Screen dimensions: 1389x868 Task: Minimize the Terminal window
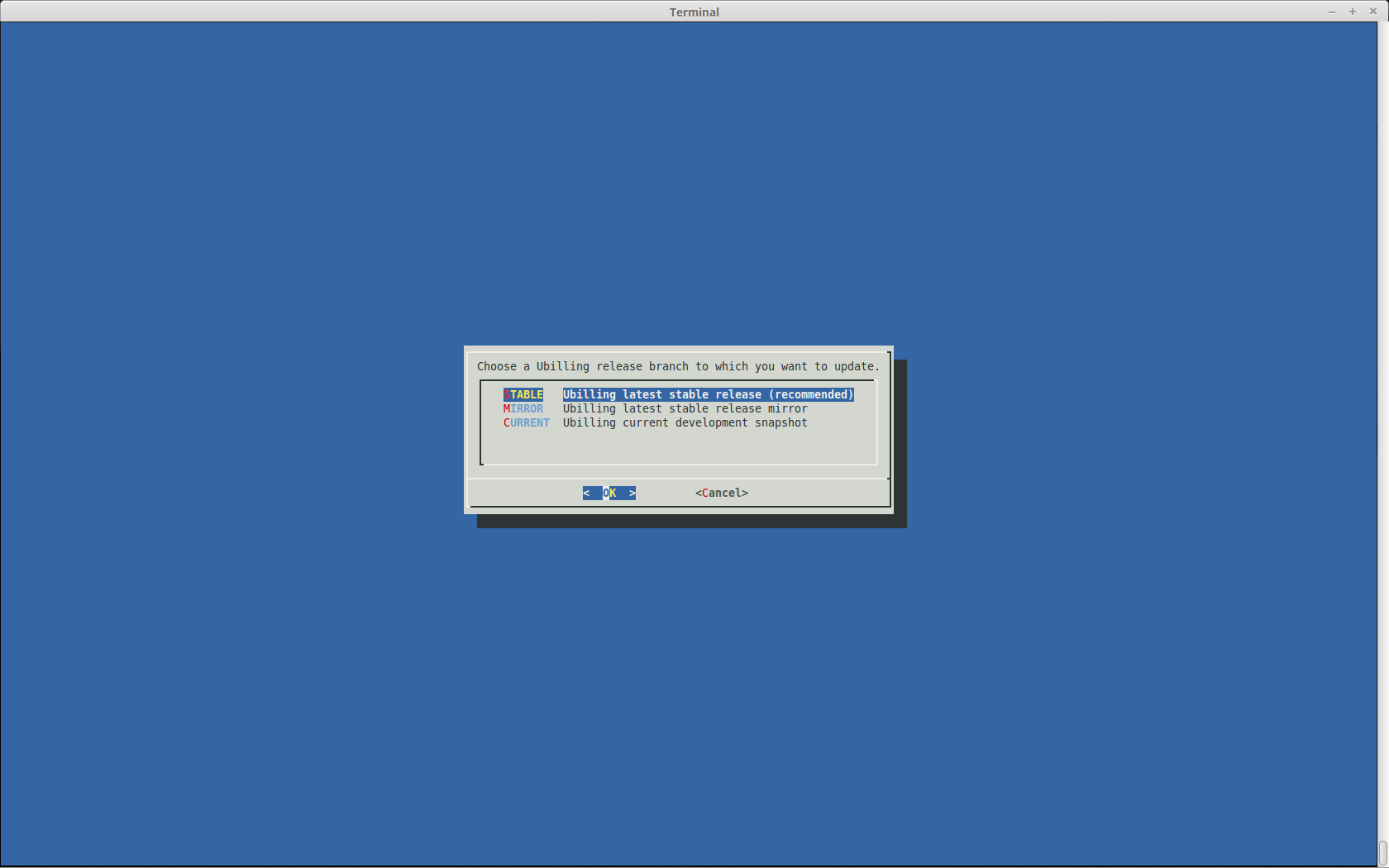coord(1332,12)
